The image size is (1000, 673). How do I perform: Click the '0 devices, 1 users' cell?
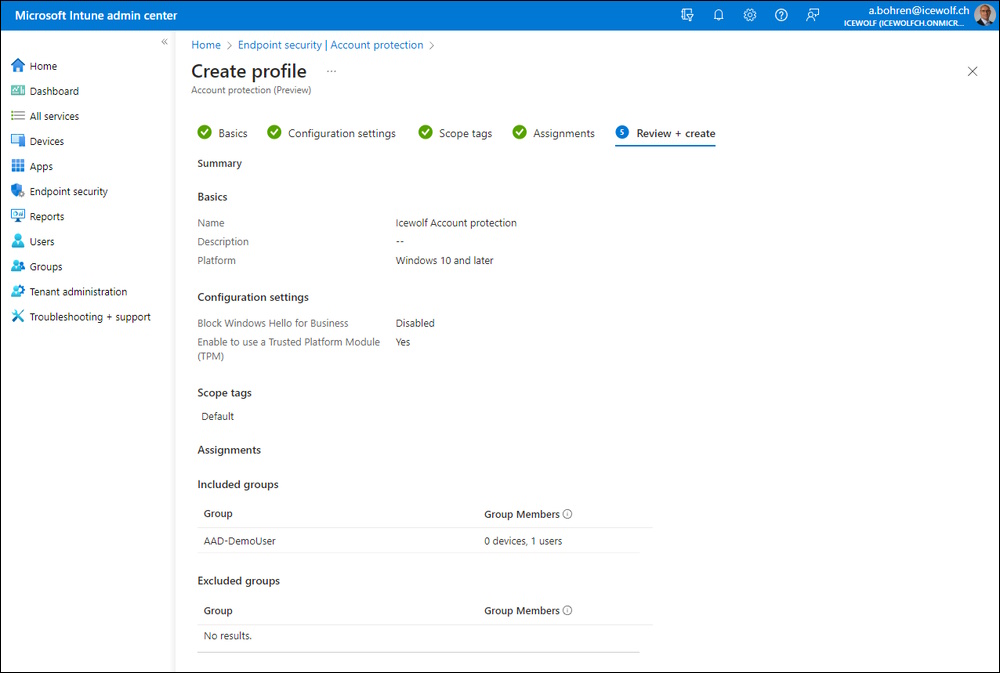click(x=523, y=541)
